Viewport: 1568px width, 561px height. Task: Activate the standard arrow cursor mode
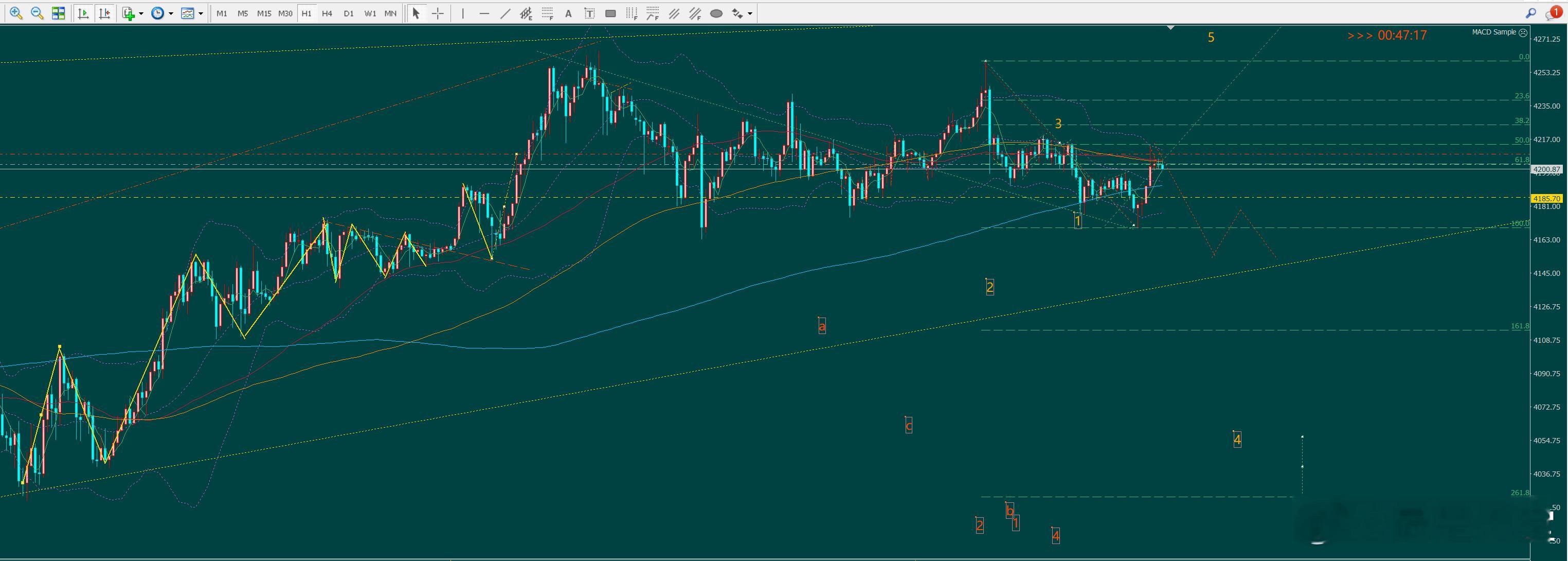[417, 13]
